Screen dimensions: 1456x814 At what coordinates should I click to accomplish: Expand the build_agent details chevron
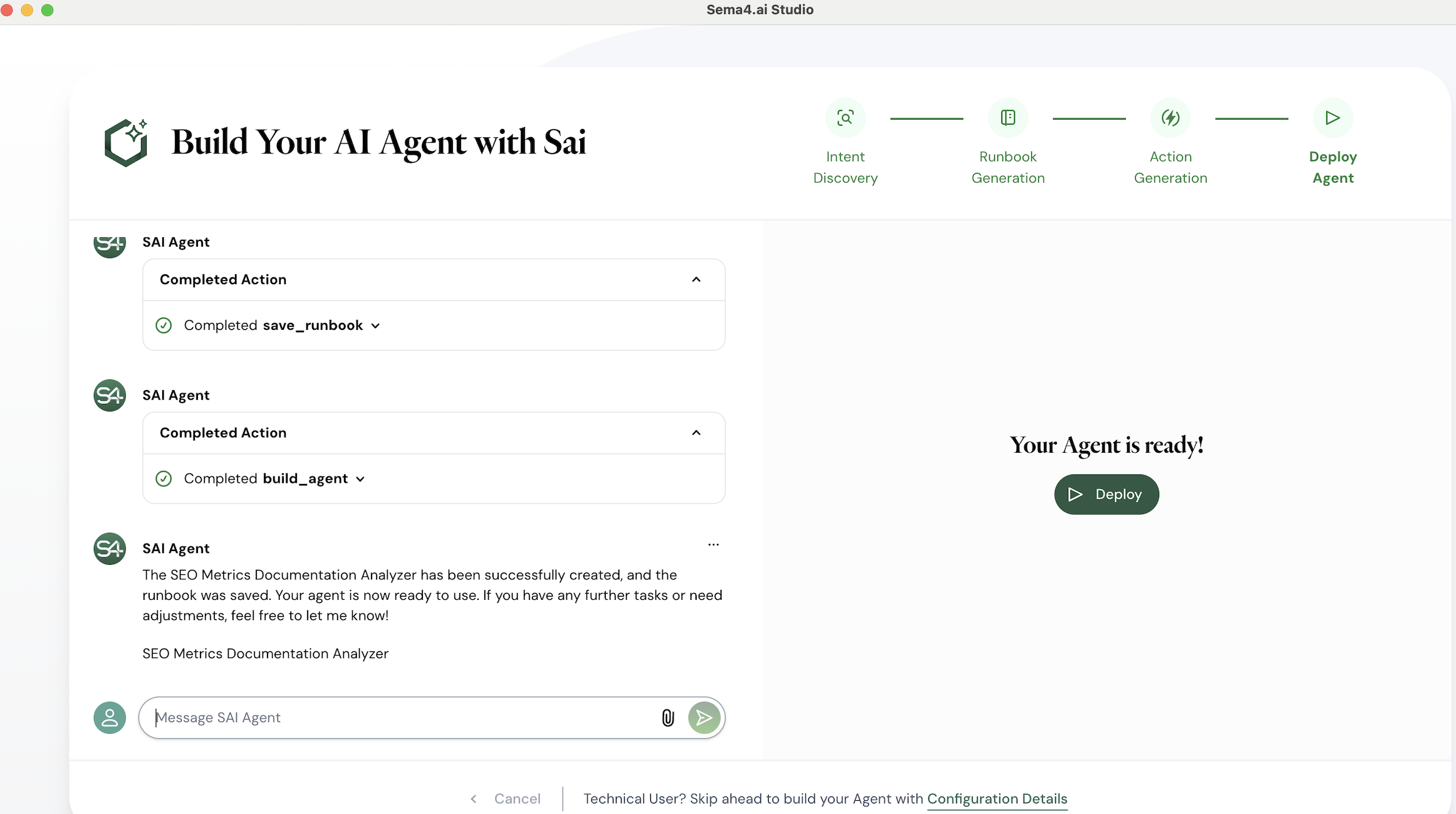[360, 479]
